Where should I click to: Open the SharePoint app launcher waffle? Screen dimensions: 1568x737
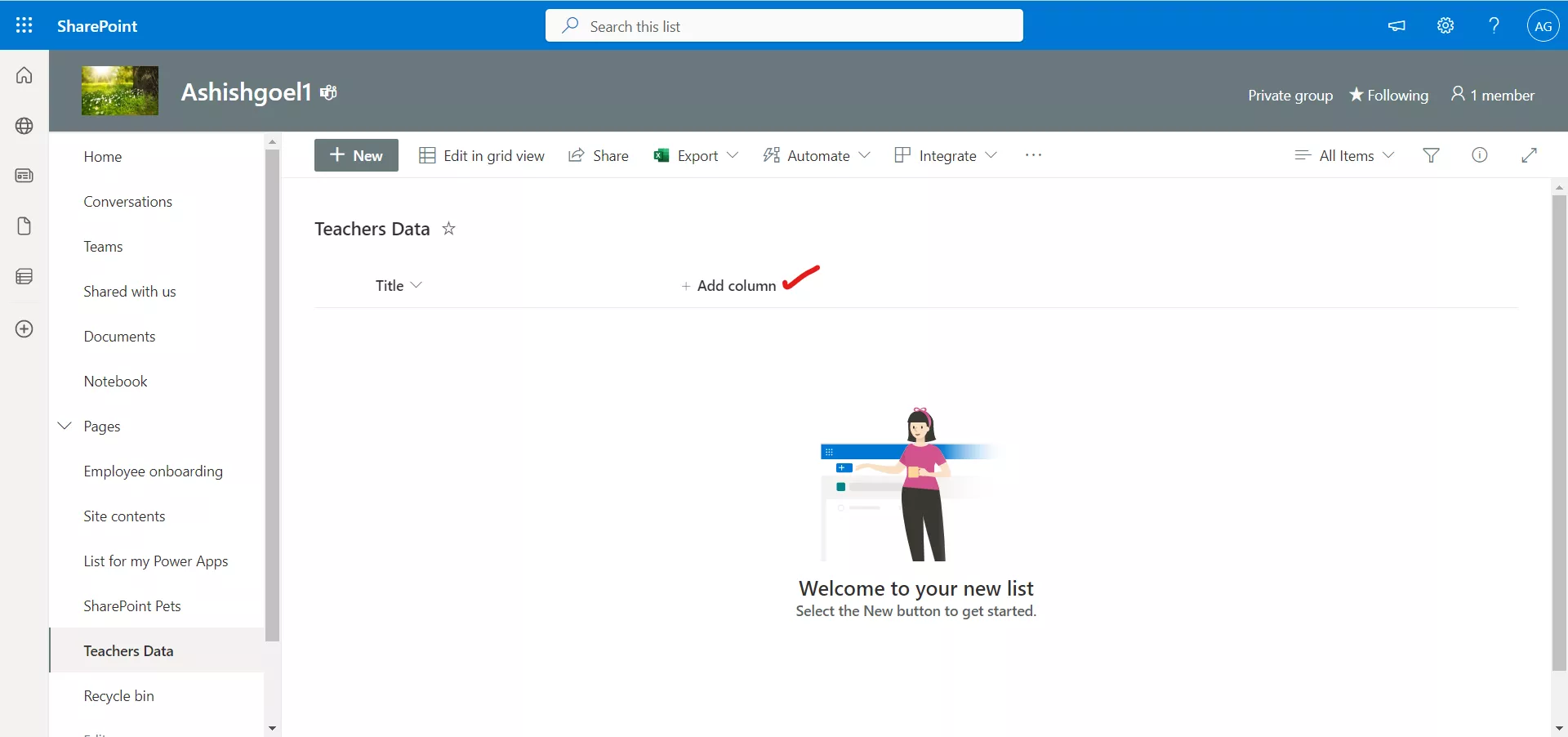click(x=24, y=25)
